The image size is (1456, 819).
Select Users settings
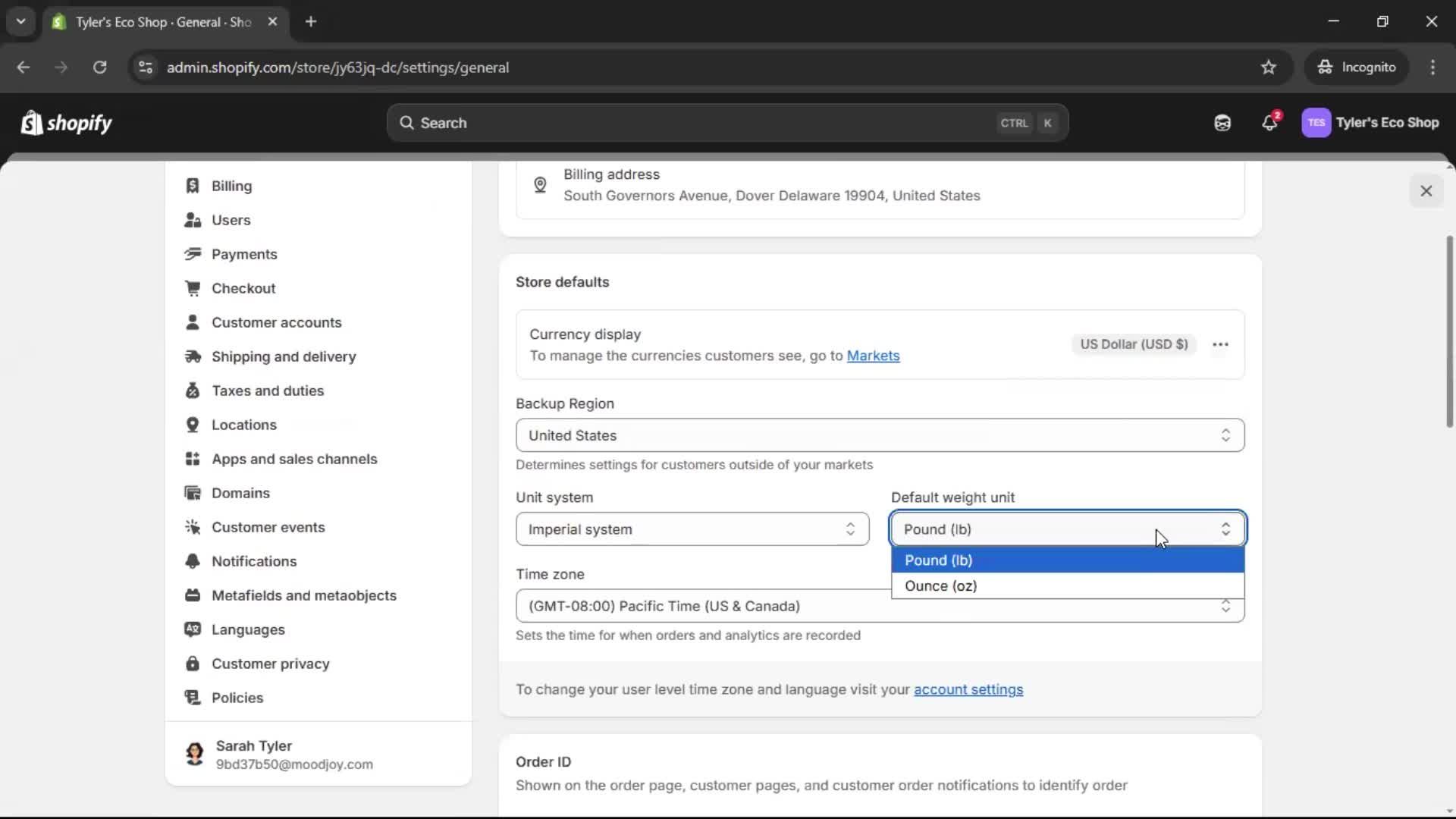click(x=231, y=220)
